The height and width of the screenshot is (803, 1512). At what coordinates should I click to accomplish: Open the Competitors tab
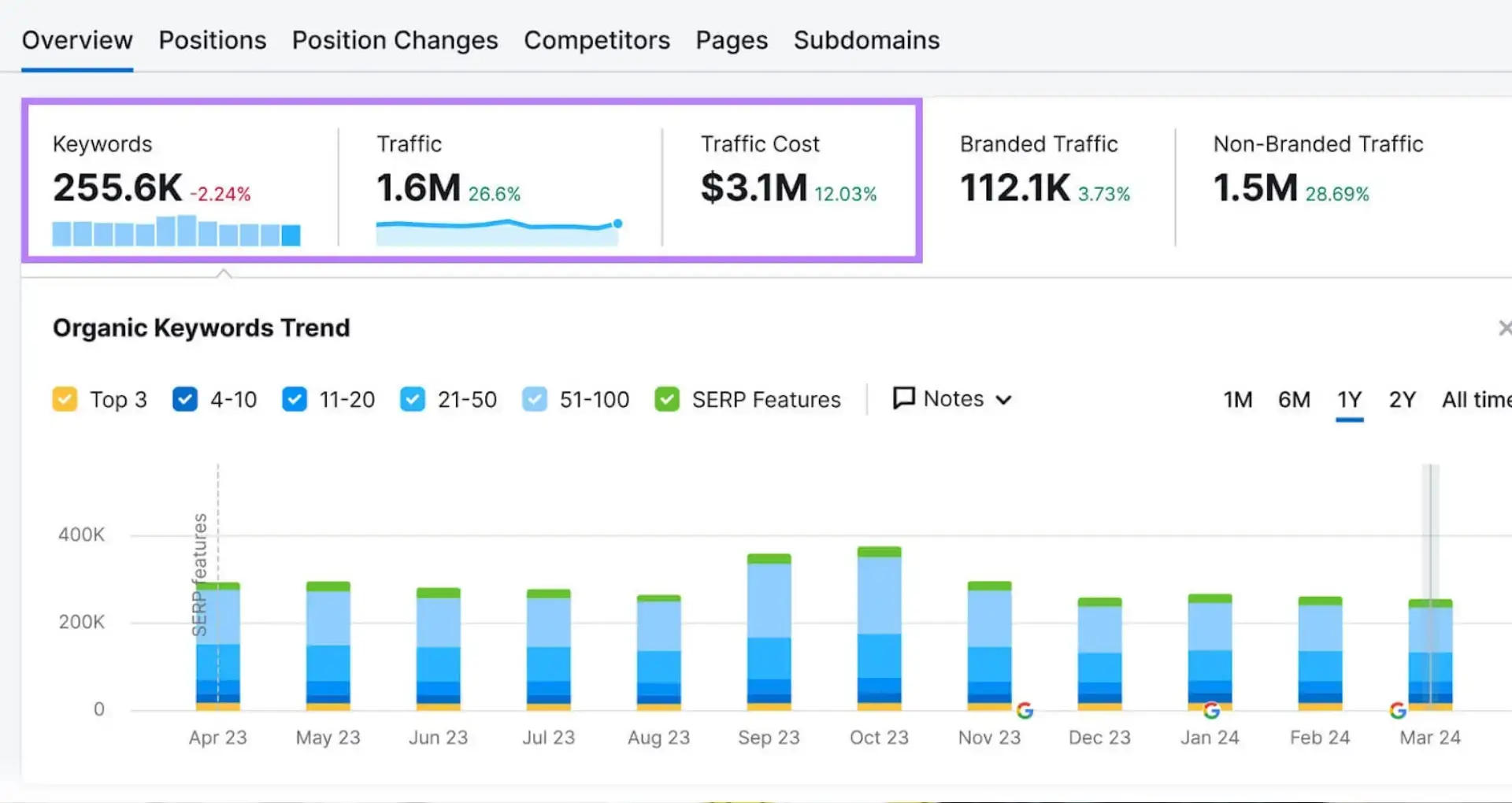point(597,40)
